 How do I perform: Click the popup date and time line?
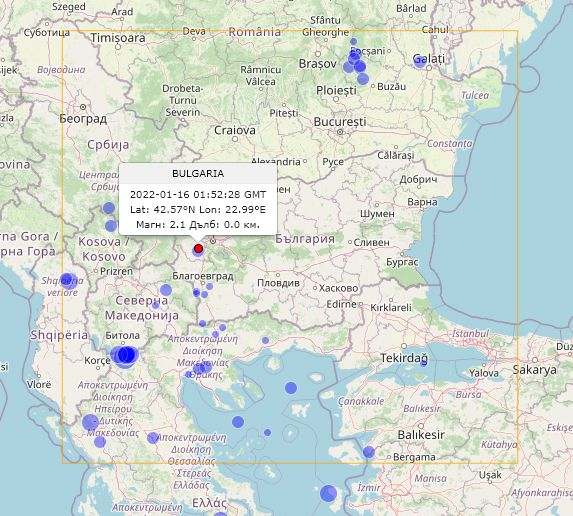point(198,194)
